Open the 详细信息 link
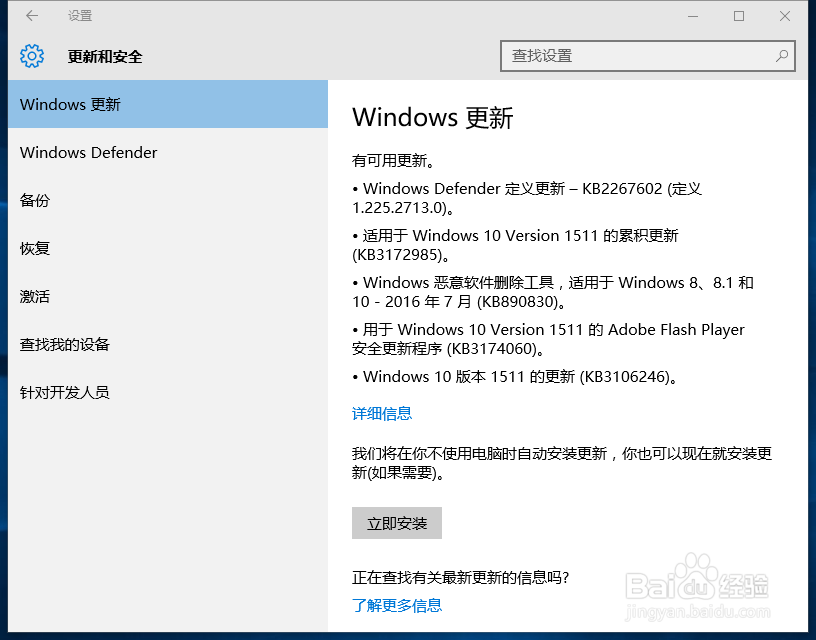Screen dimensions: 816x640 [382, 414]
